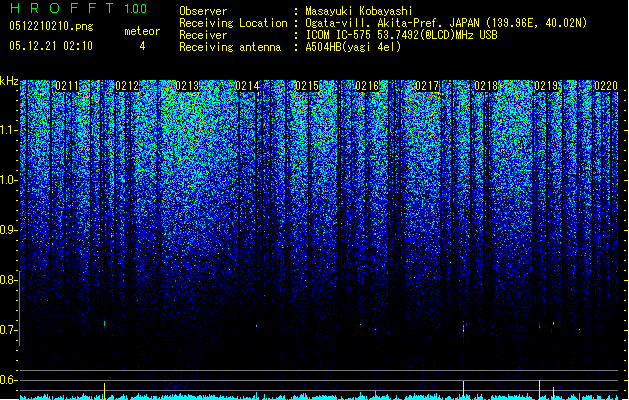Image resolution: width=629 pixels, height=400 pixels.
Task: Click the kHz axis unit label
Action: [x=9, y=81]
